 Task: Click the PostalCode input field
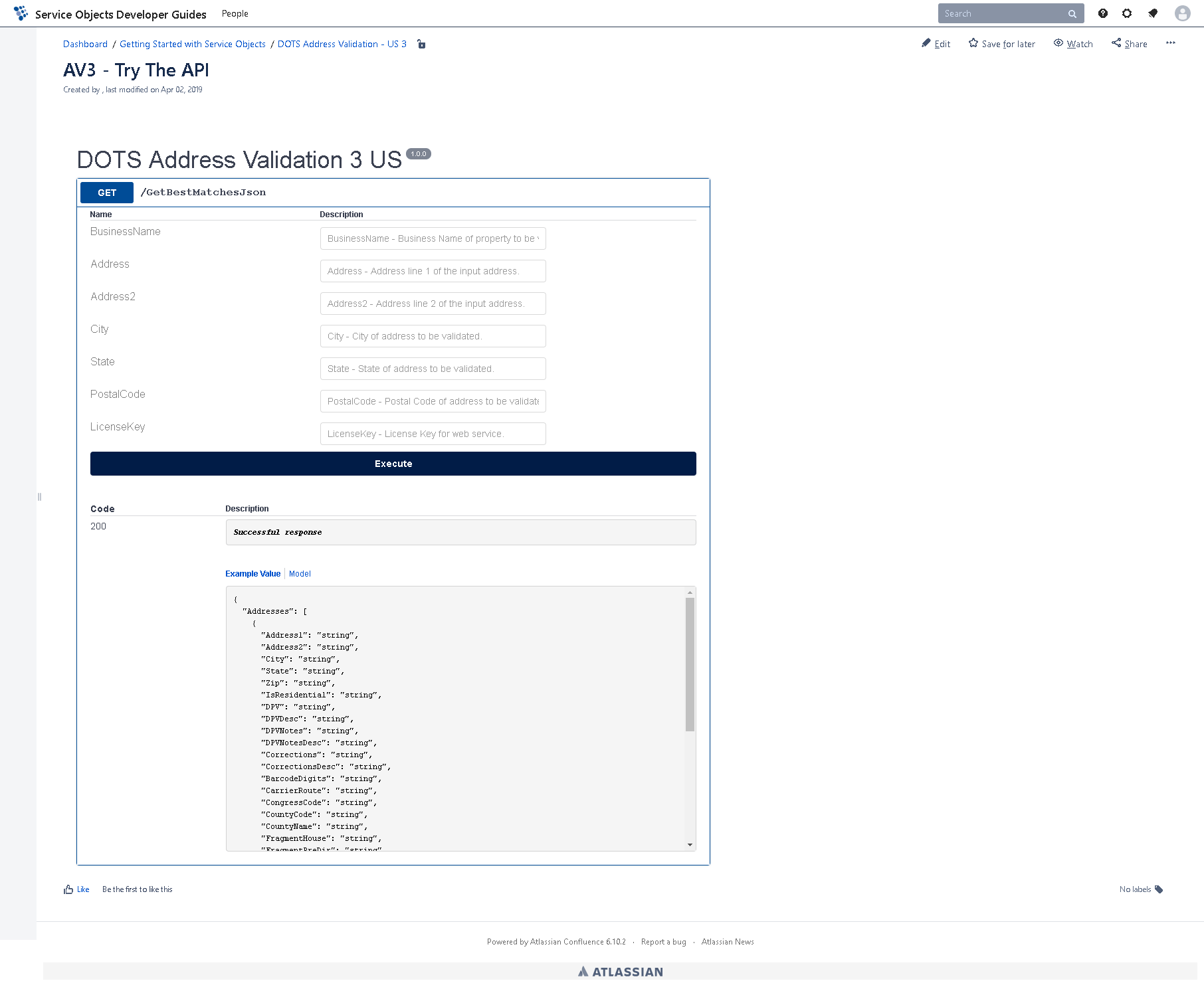[433, 401]
